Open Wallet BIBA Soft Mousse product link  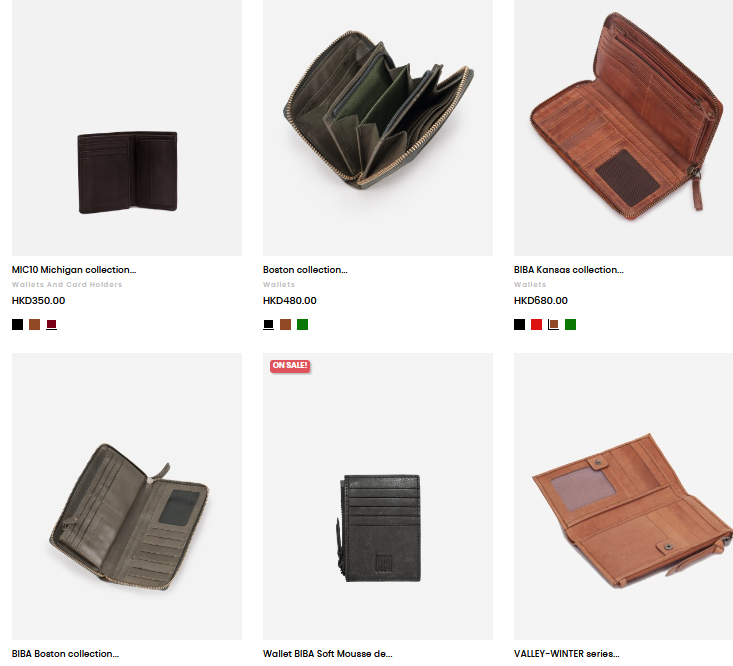tap(328, 653)
